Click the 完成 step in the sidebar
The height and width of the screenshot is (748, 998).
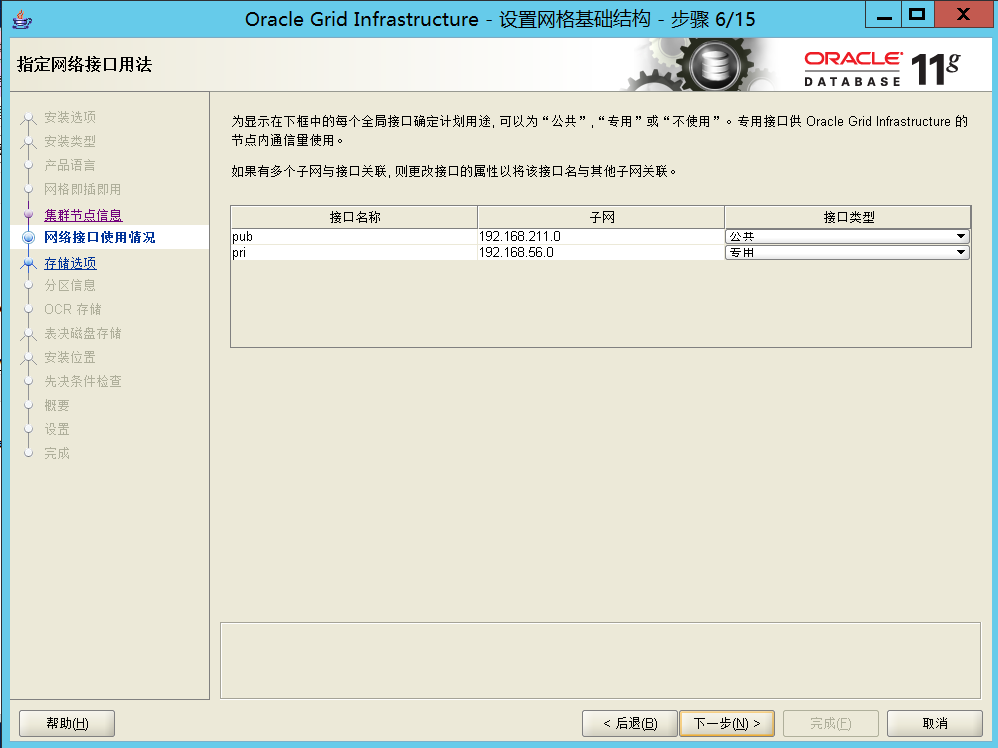[57, 453]
